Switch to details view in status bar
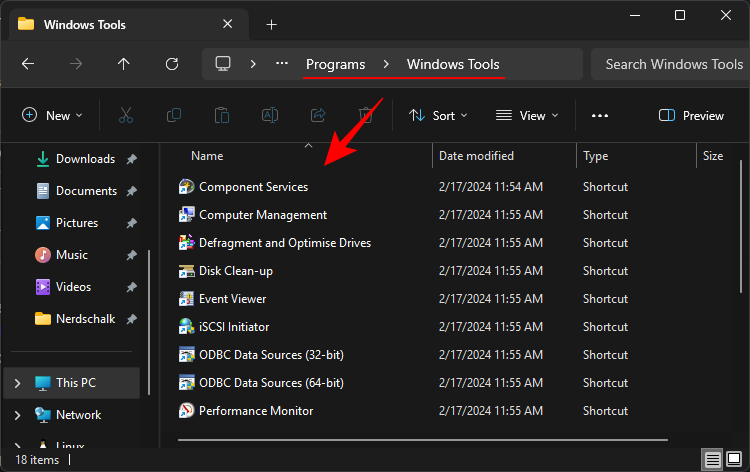Screen dimensions: 750x472 712,460
